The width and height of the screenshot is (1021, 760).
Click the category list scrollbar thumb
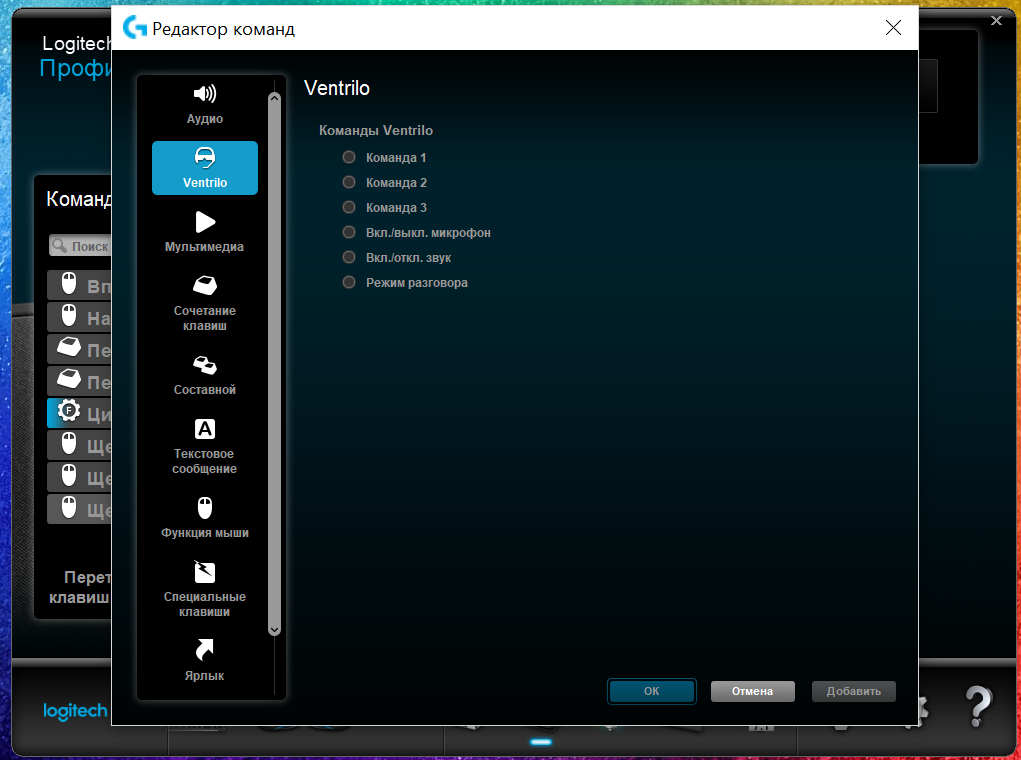pos(274,363)
